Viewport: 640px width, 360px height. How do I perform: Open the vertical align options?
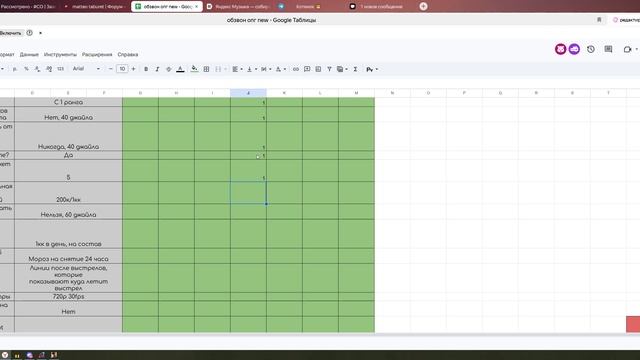(x=251, y=69)
